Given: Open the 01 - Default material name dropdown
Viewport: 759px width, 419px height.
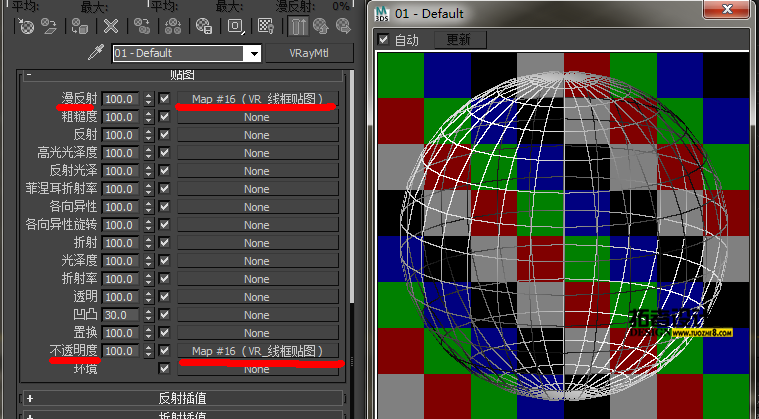Looking at the screenshot, I should [254, 54].
